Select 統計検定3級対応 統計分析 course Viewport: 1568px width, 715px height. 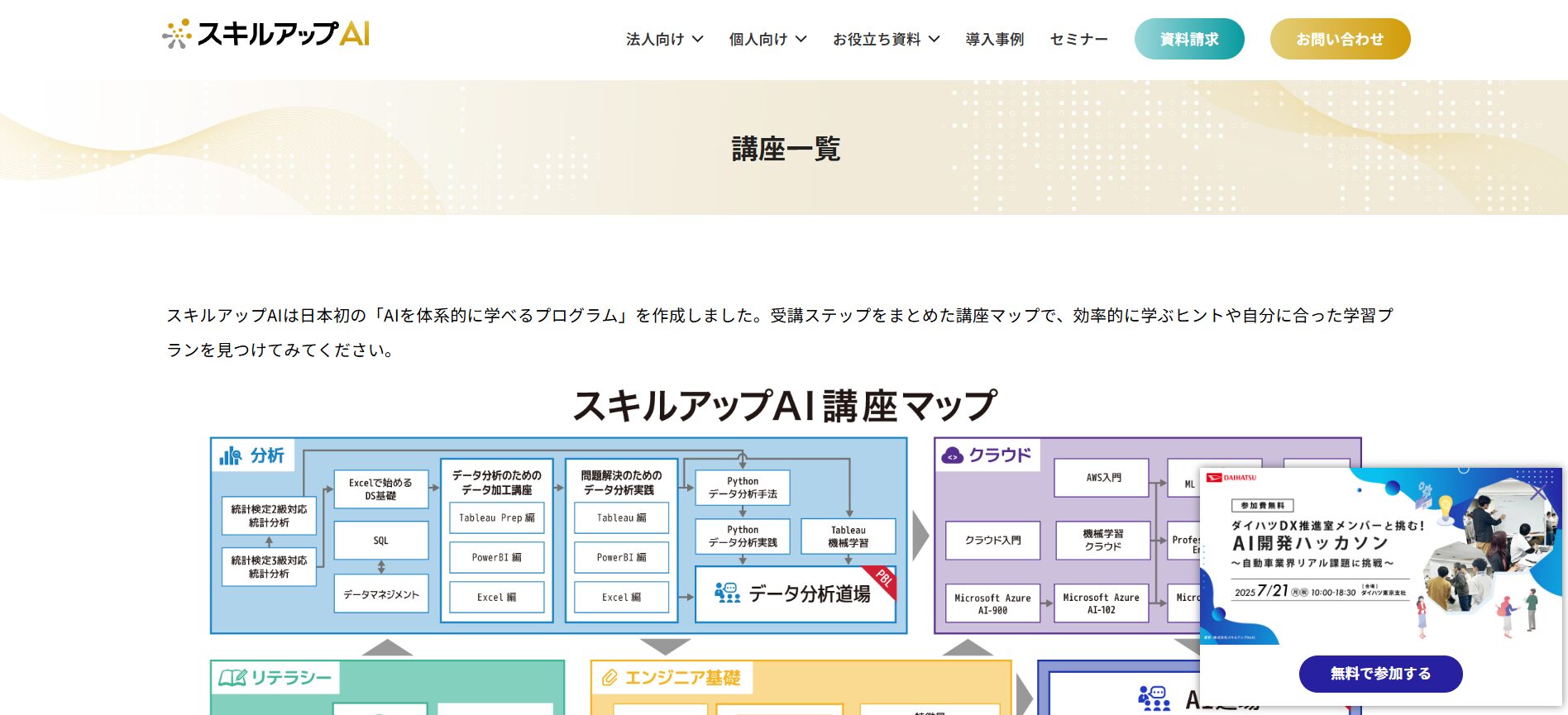coord(269,567)
